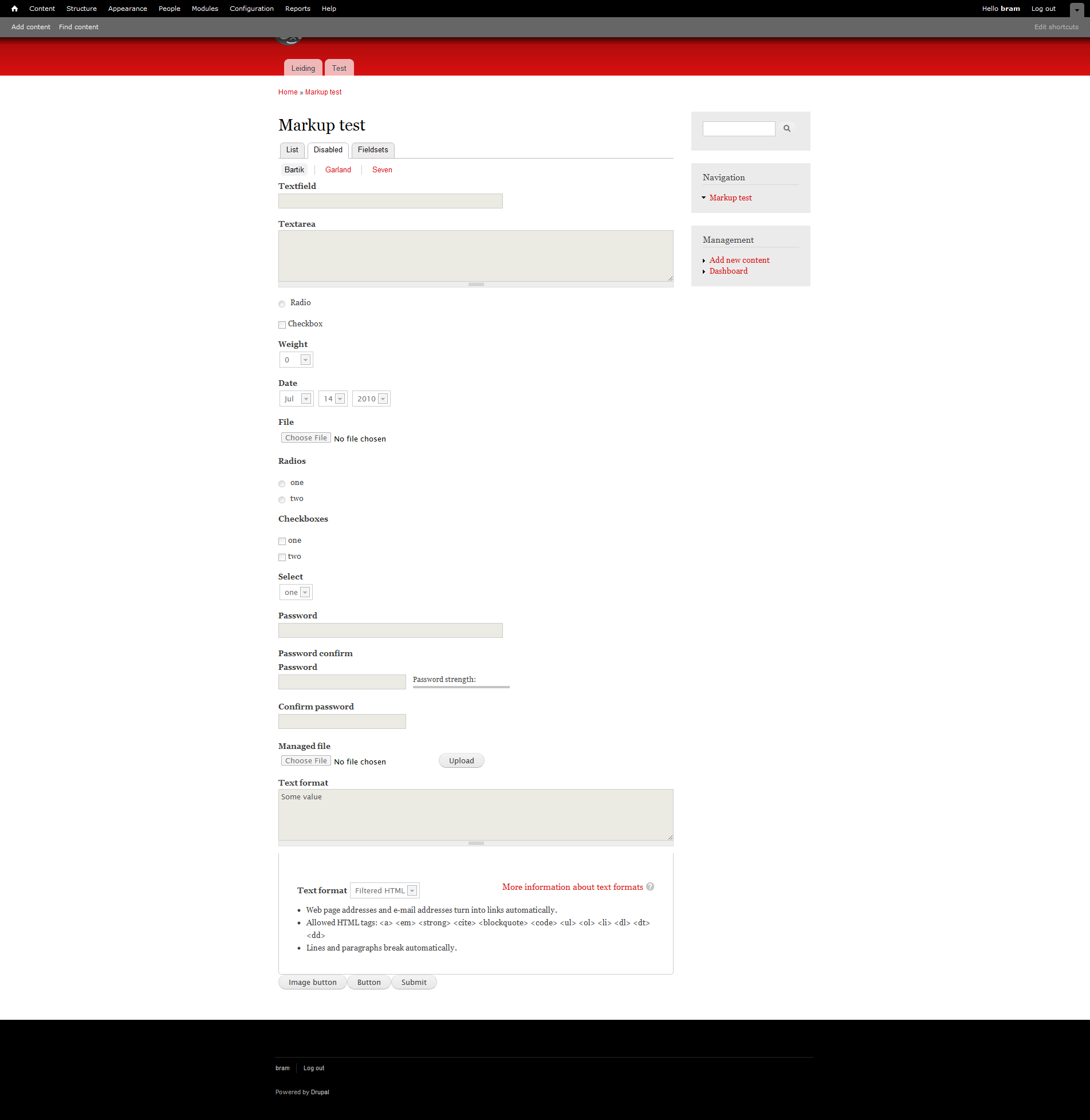Select the Radio option
This screenshot has width=1090, height=1120.
(281, 303)
